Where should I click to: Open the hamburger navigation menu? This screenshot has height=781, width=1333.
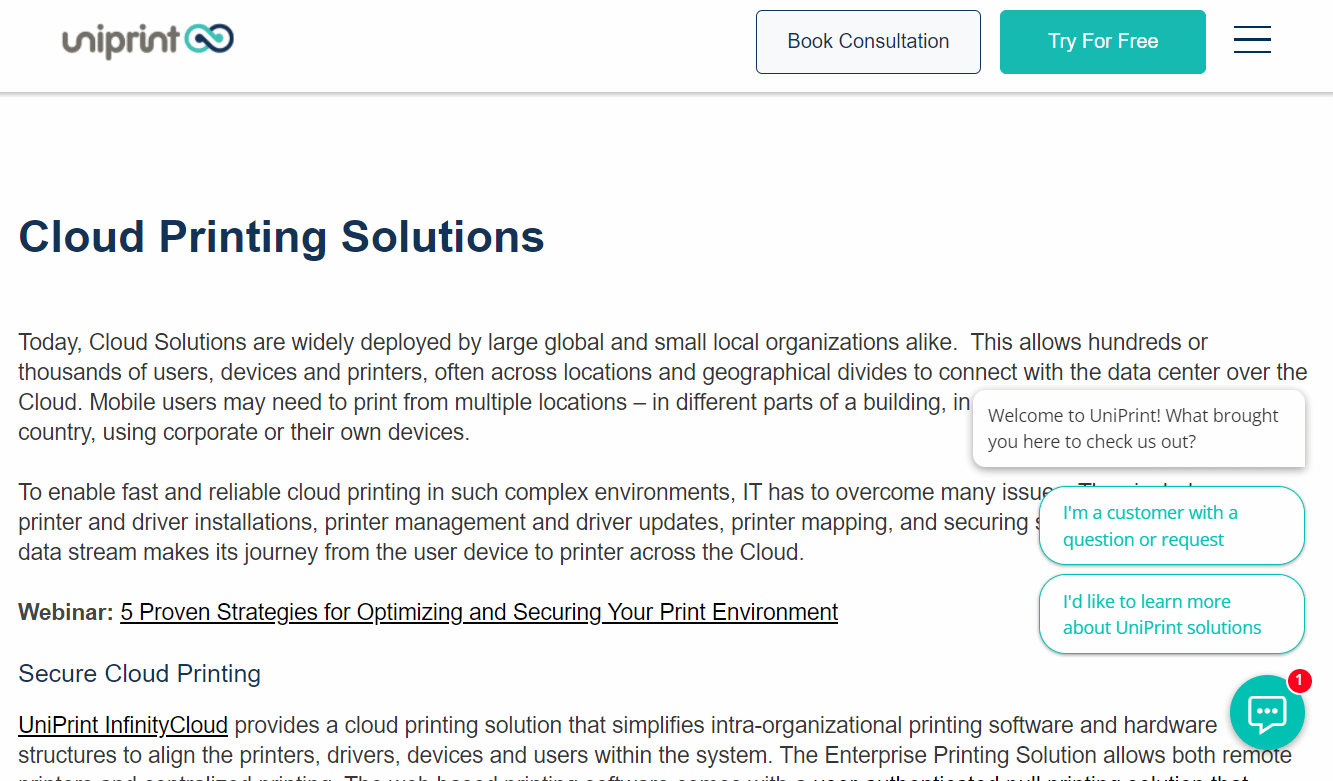(x=1252, y=41)
